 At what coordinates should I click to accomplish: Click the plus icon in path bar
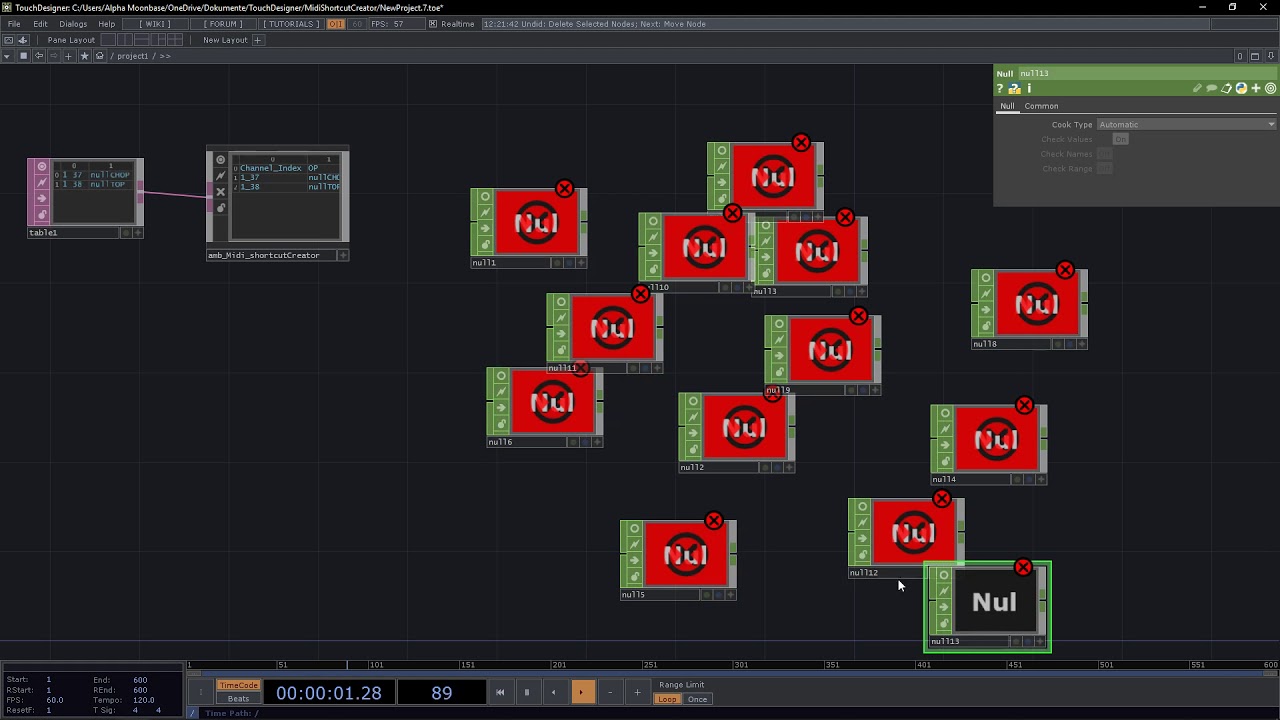[68, 56]
